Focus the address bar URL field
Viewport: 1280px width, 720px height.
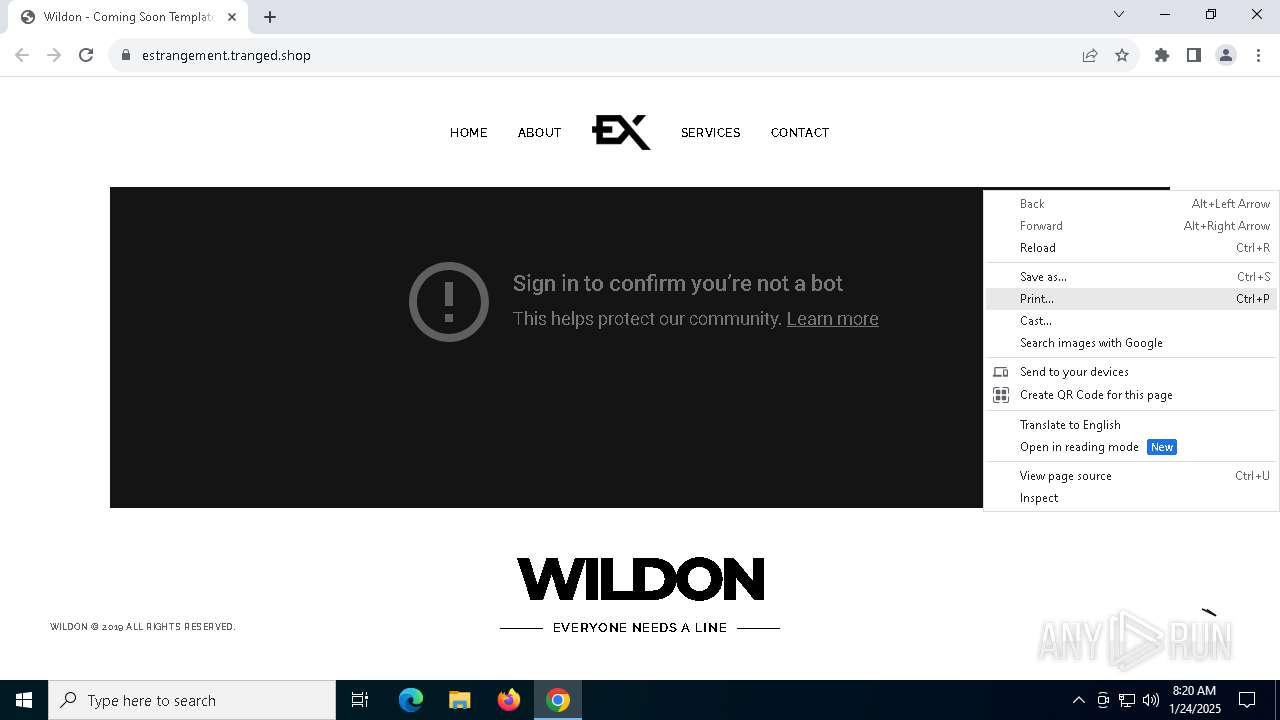click(x=600, y=55)
